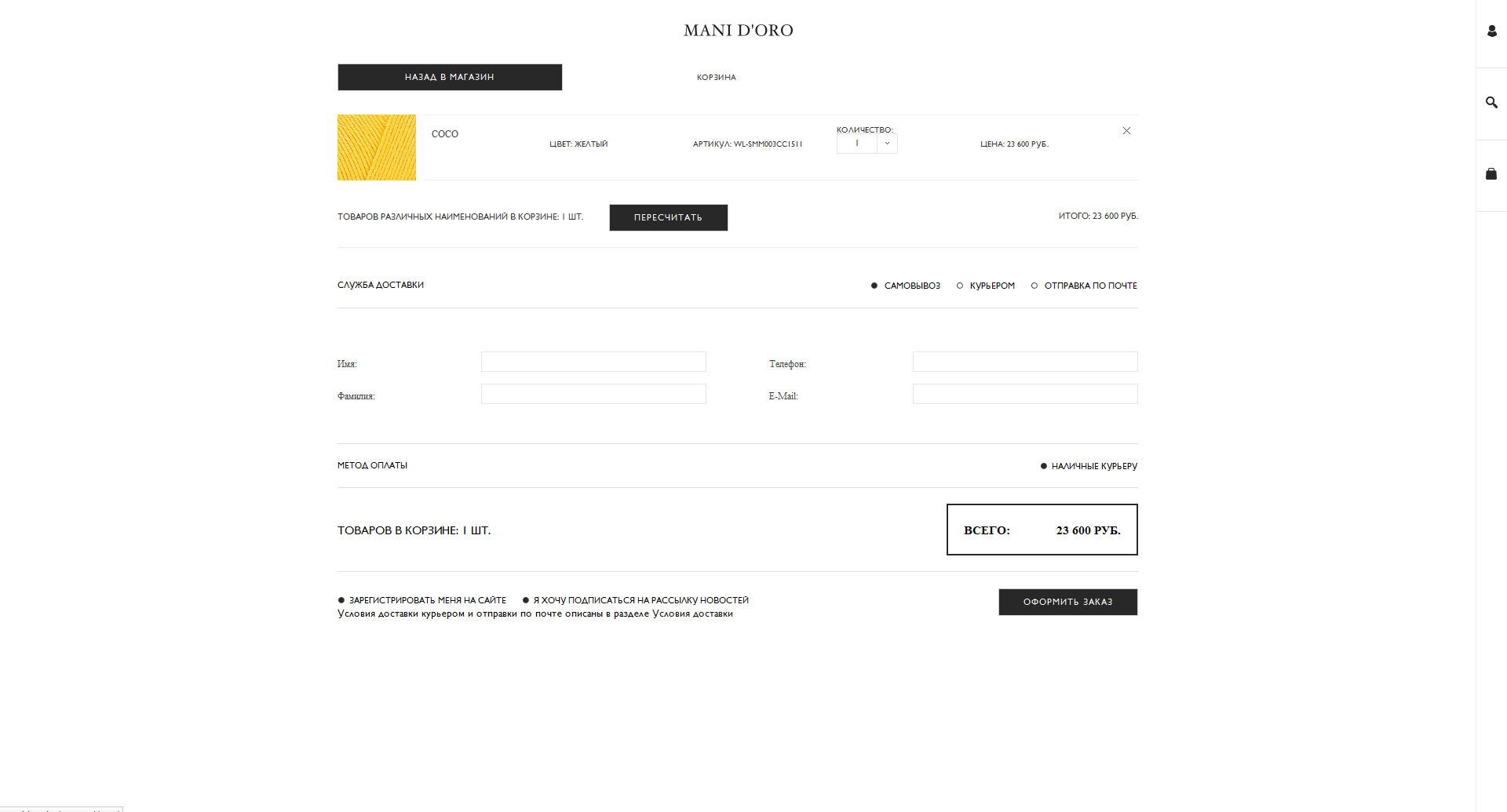Screen dimensions: 1507x812
Task: Open the shopping bag icon
Action: 1491,173
